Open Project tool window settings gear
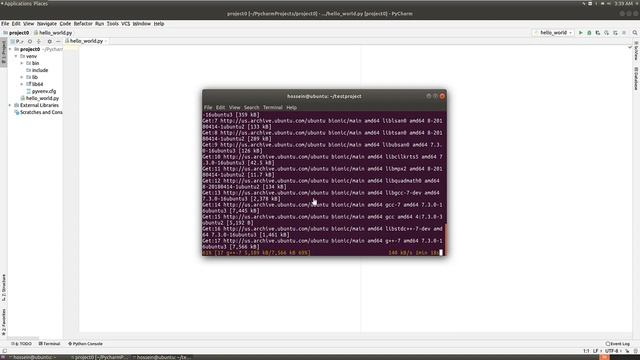This screenshot has height=360, width=640. [x=49, y=41]
